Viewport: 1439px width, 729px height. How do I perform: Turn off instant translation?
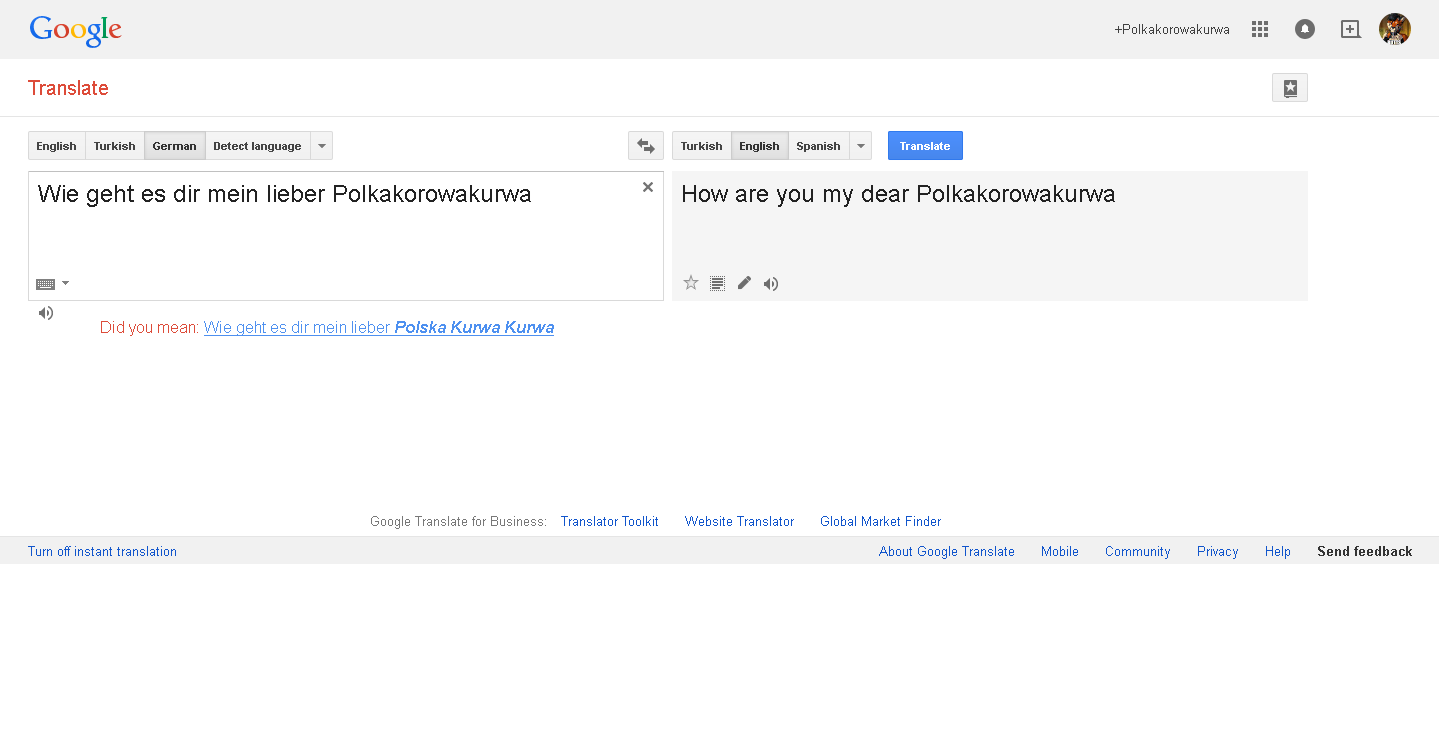pos(102,551)
